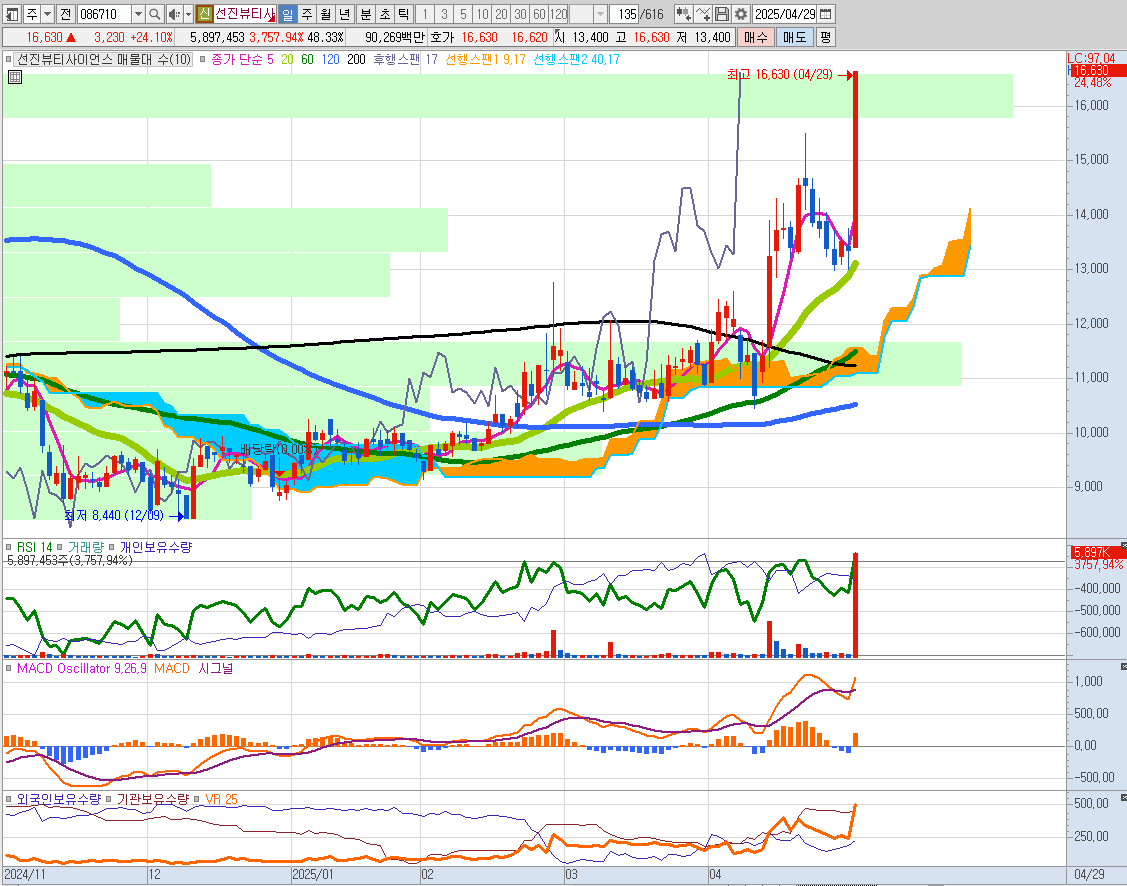Image resolution: width=1127 pixels, height=886 pixels.
Task: Select interval preset 1
Action: click(x=425, y=14)
